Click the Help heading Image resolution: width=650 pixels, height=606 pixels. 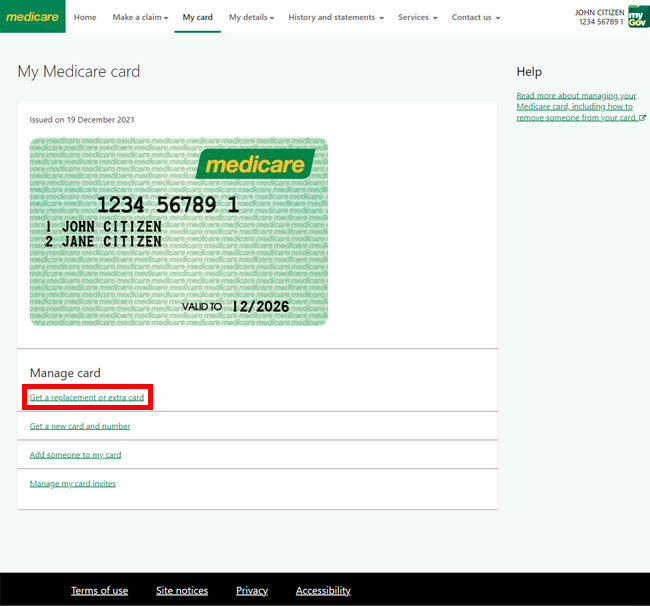[529, 72]
